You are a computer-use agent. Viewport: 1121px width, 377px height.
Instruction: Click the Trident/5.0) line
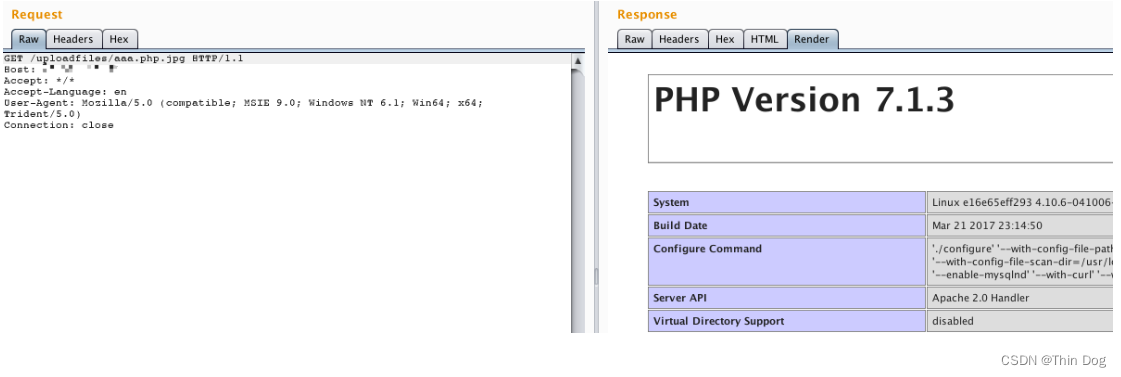pyautogui.click(x=42, y=114)
